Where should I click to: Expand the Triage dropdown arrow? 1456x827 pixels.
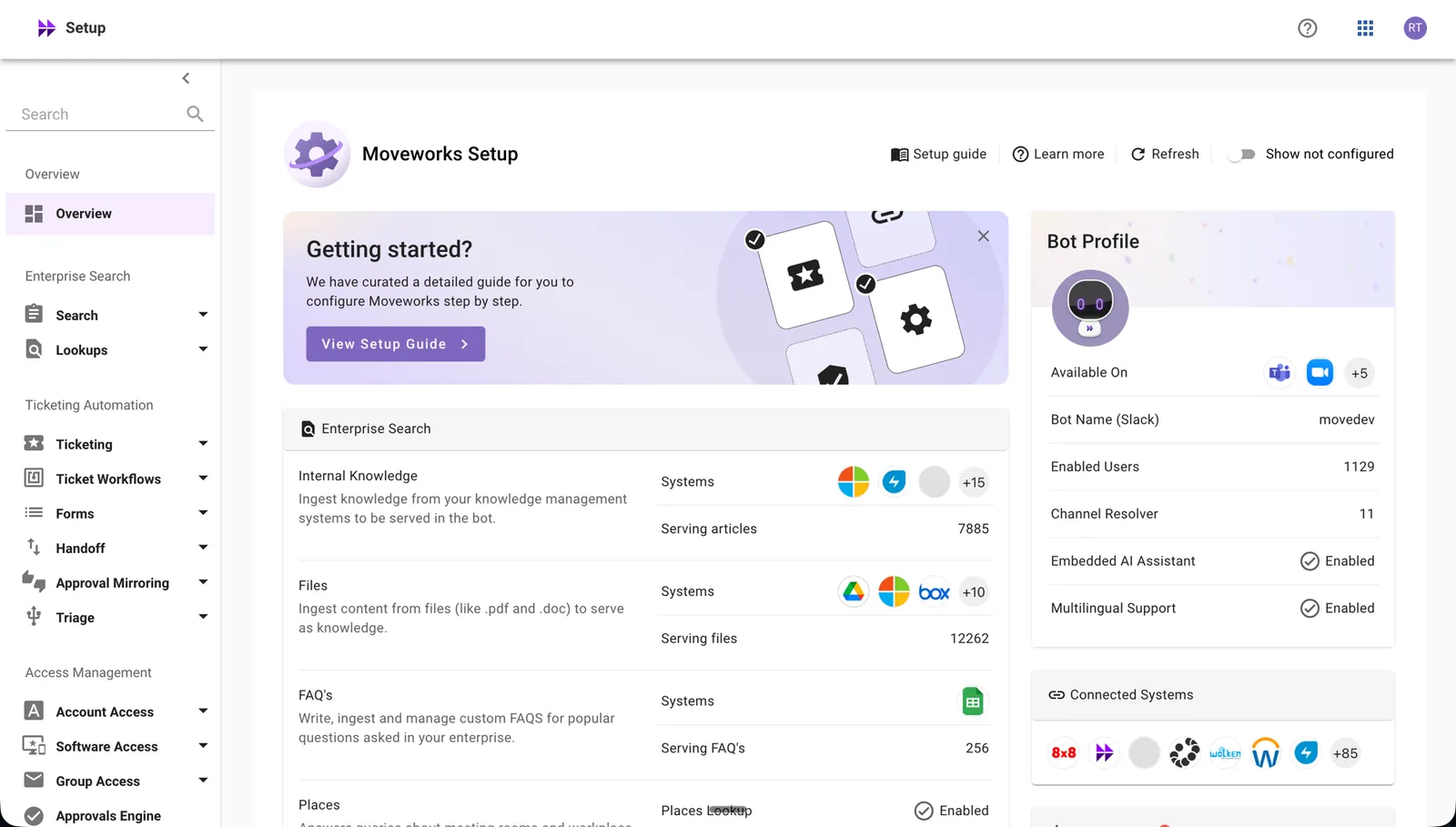tap(203, 617)
